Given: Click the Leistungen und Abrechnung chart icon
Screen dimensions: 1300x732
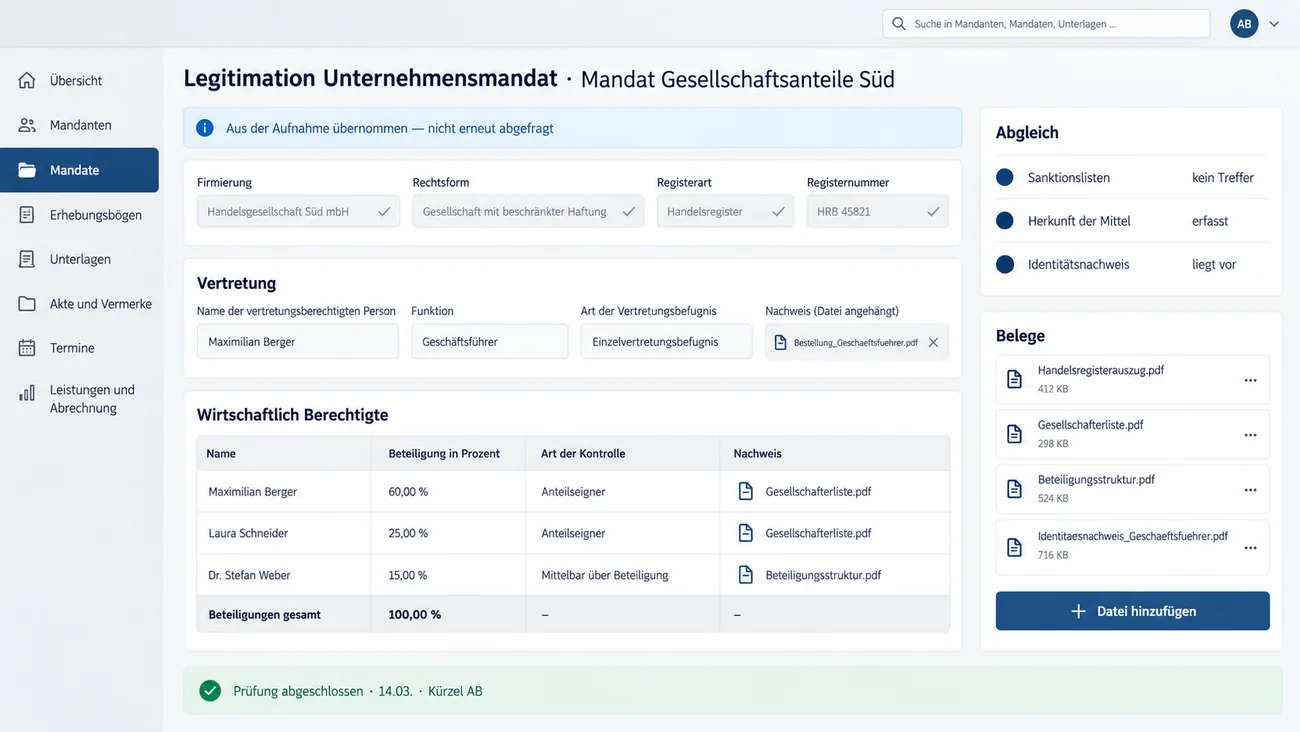Looking at the screenshot, I should (27, 393).
